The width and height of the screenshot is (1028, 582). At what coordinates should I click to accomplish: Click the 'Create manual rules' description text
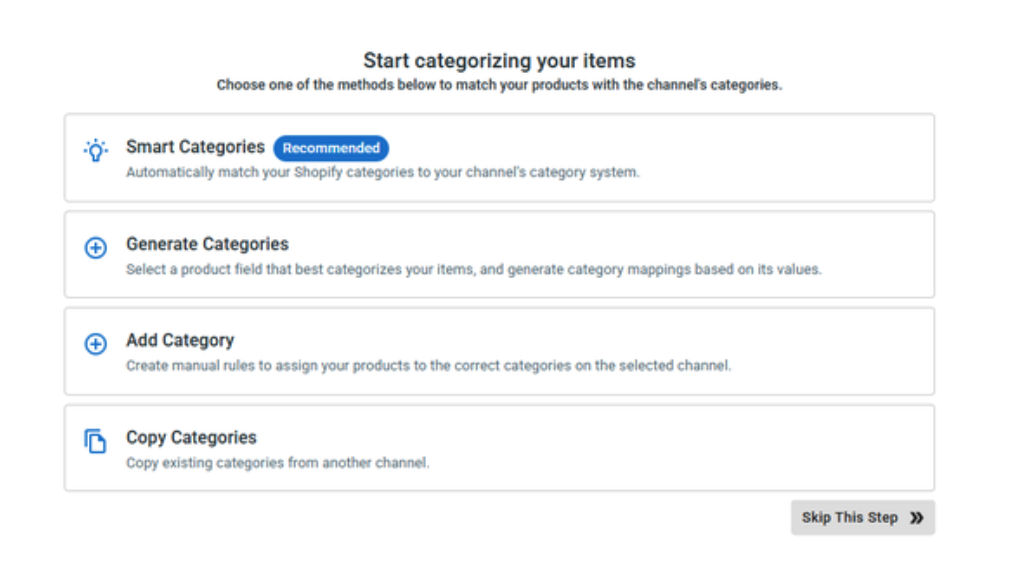pyautogui.click(x=428, y=366)
